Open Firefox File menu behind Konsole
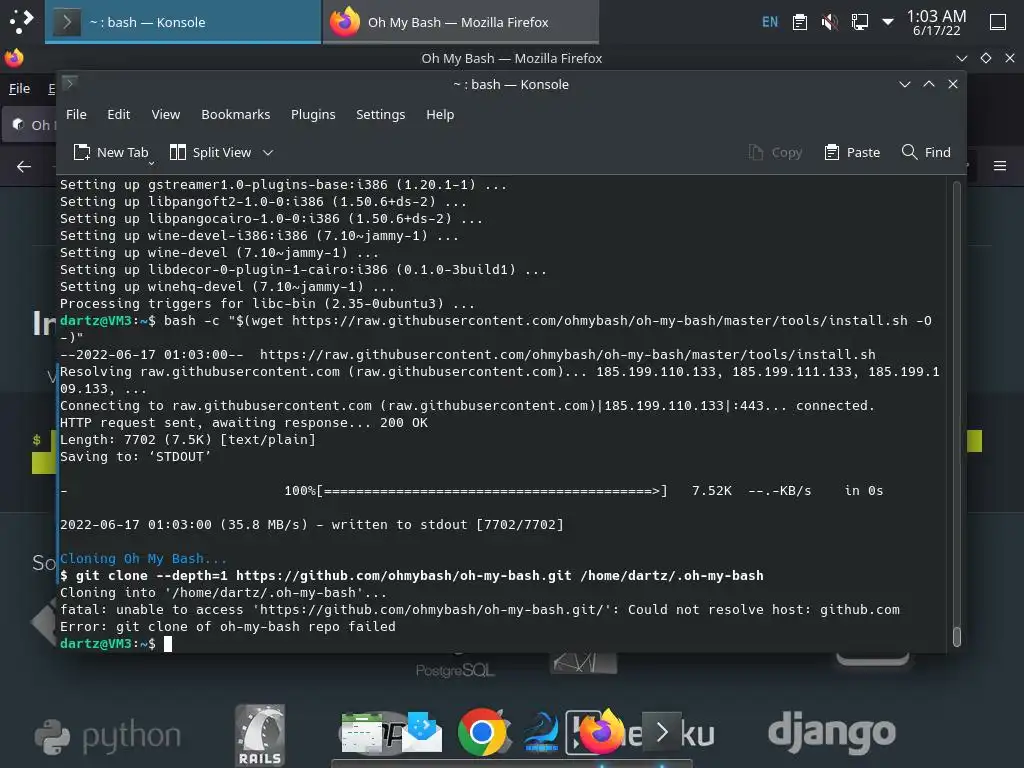 click(19, 88)
